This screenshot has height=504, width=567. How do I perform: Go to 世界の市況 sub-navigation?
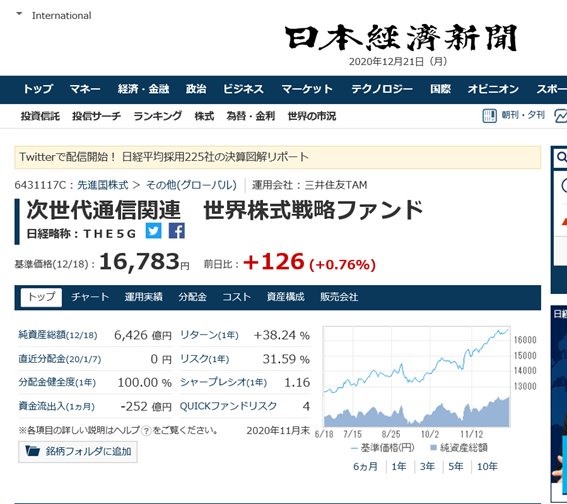pyautogui.click(x=312, y=116)
